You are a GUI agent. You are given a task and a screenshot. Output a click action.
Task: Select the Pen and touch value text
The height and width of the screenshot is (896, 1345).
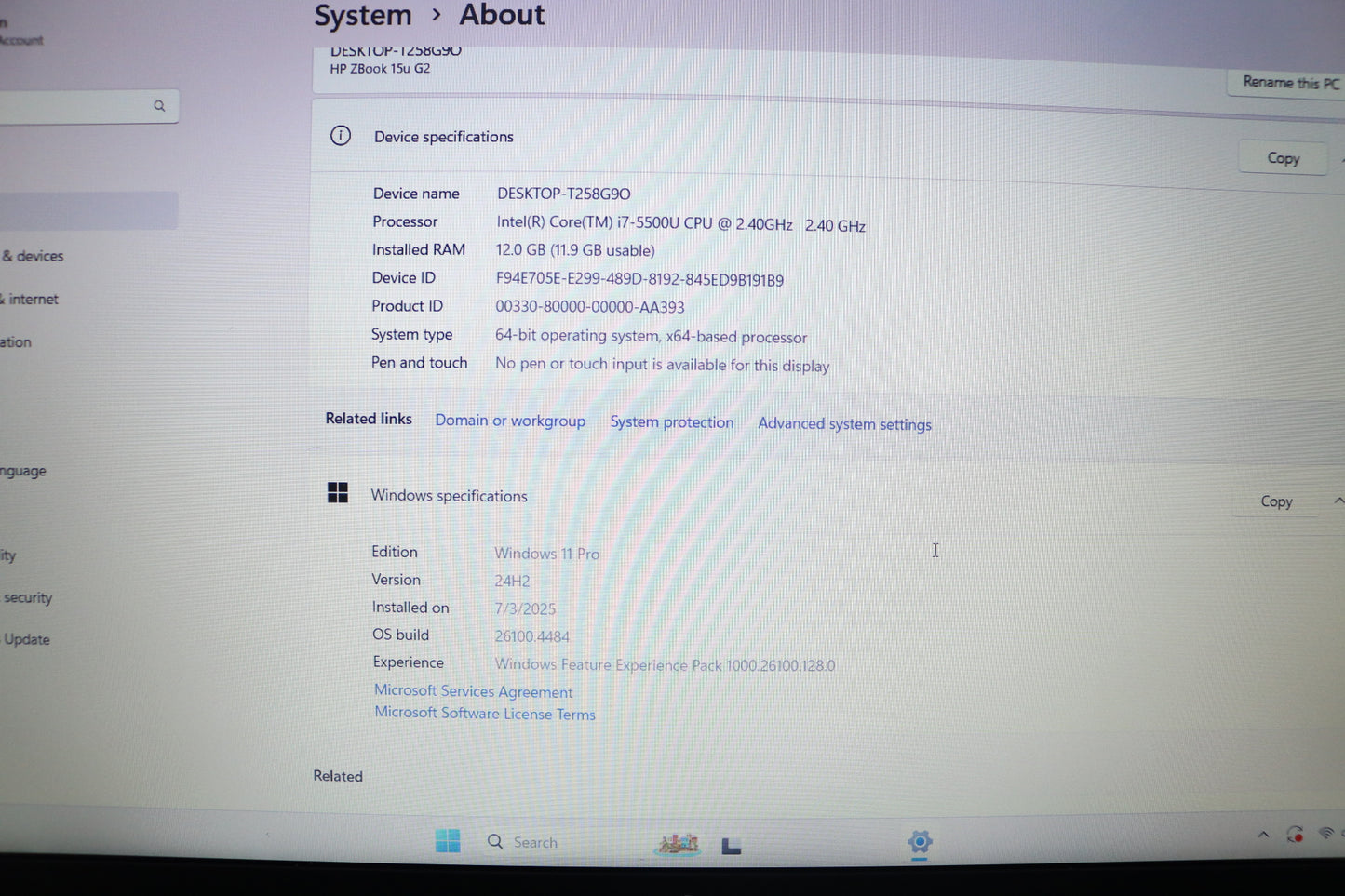662,365
